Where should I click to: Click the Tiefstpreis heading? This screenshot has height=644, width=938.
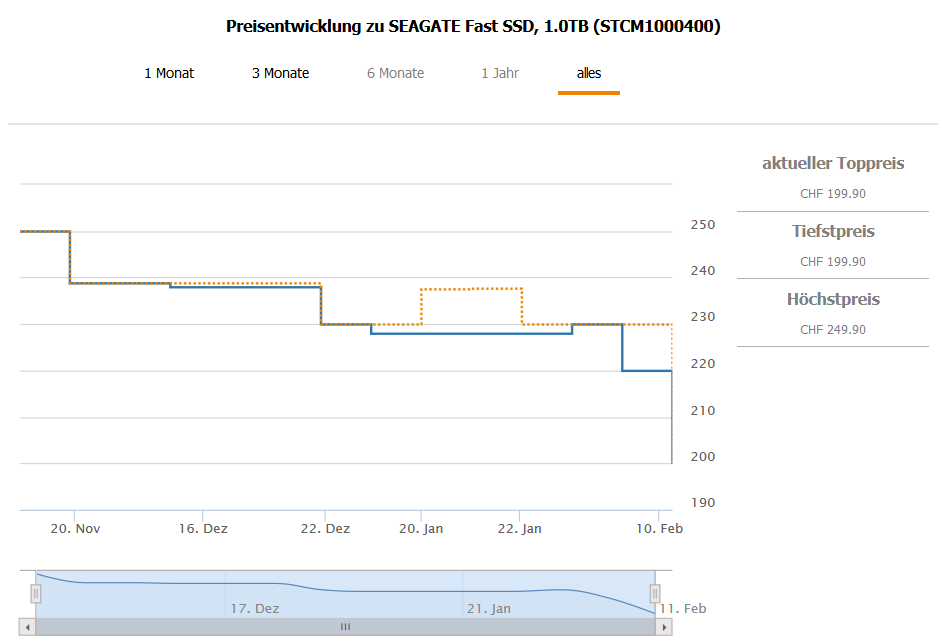pyautogui.click(x=833, y=231)
